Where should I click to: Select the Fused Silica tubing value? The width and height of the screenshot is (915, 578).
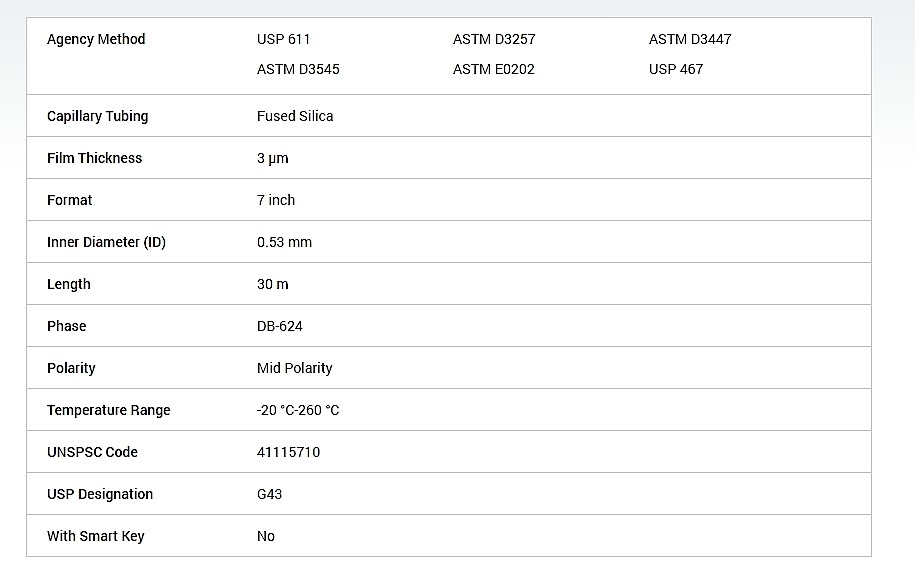pos(295,116)
